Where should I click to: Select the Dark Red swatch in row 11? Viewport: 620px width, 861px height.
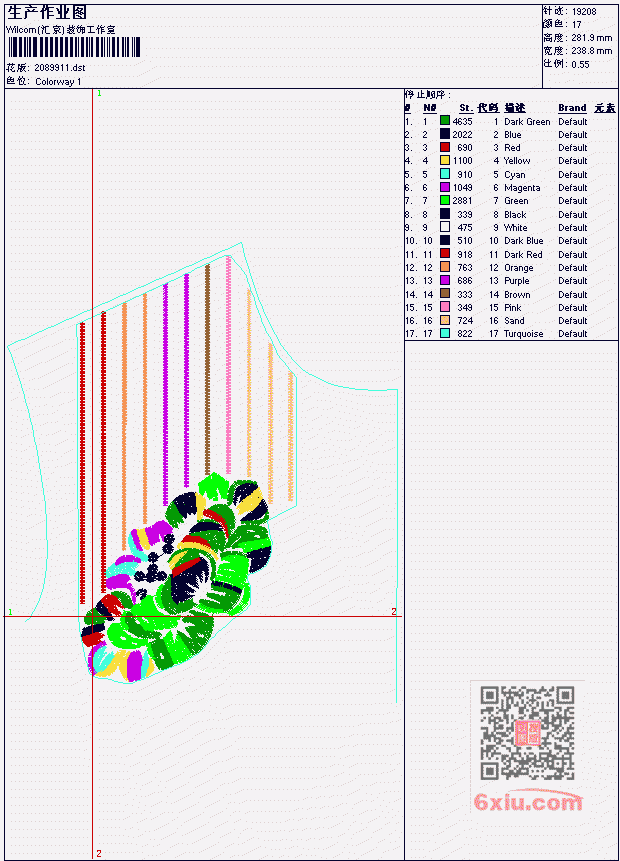[445, 254]
